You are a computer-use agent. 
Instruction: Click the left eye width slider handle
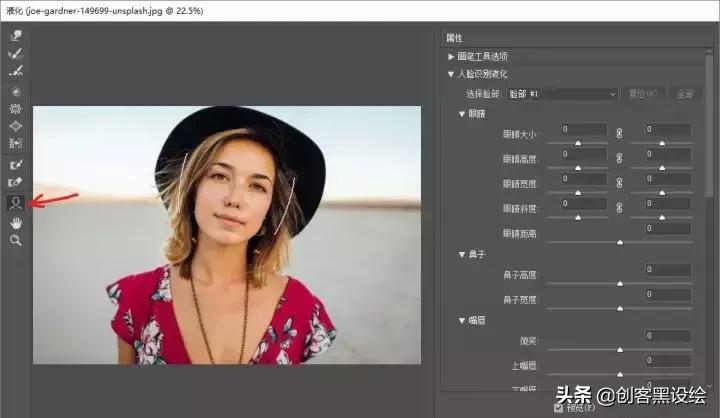click(578, 193)
